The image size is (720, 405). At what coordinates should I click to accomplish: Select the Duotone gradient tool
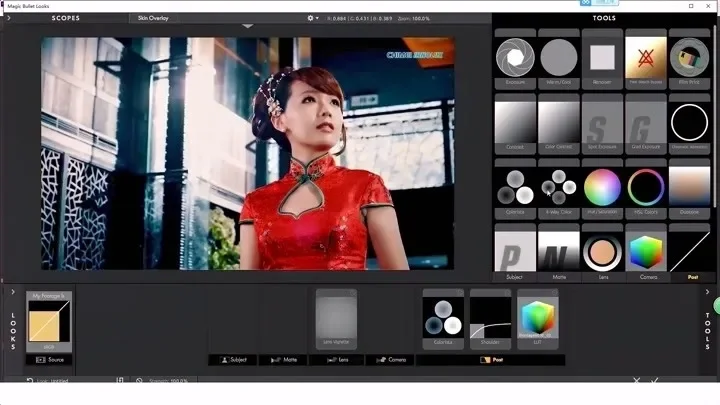(x=689, y=189)
